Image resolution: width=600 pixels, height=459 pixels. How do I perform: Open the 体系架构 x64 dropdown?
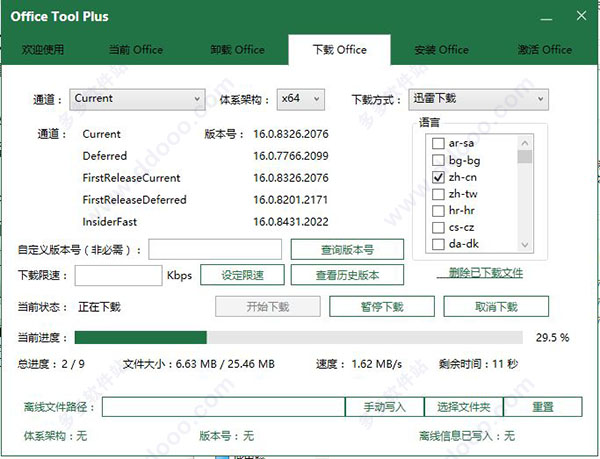coord(301,99)
